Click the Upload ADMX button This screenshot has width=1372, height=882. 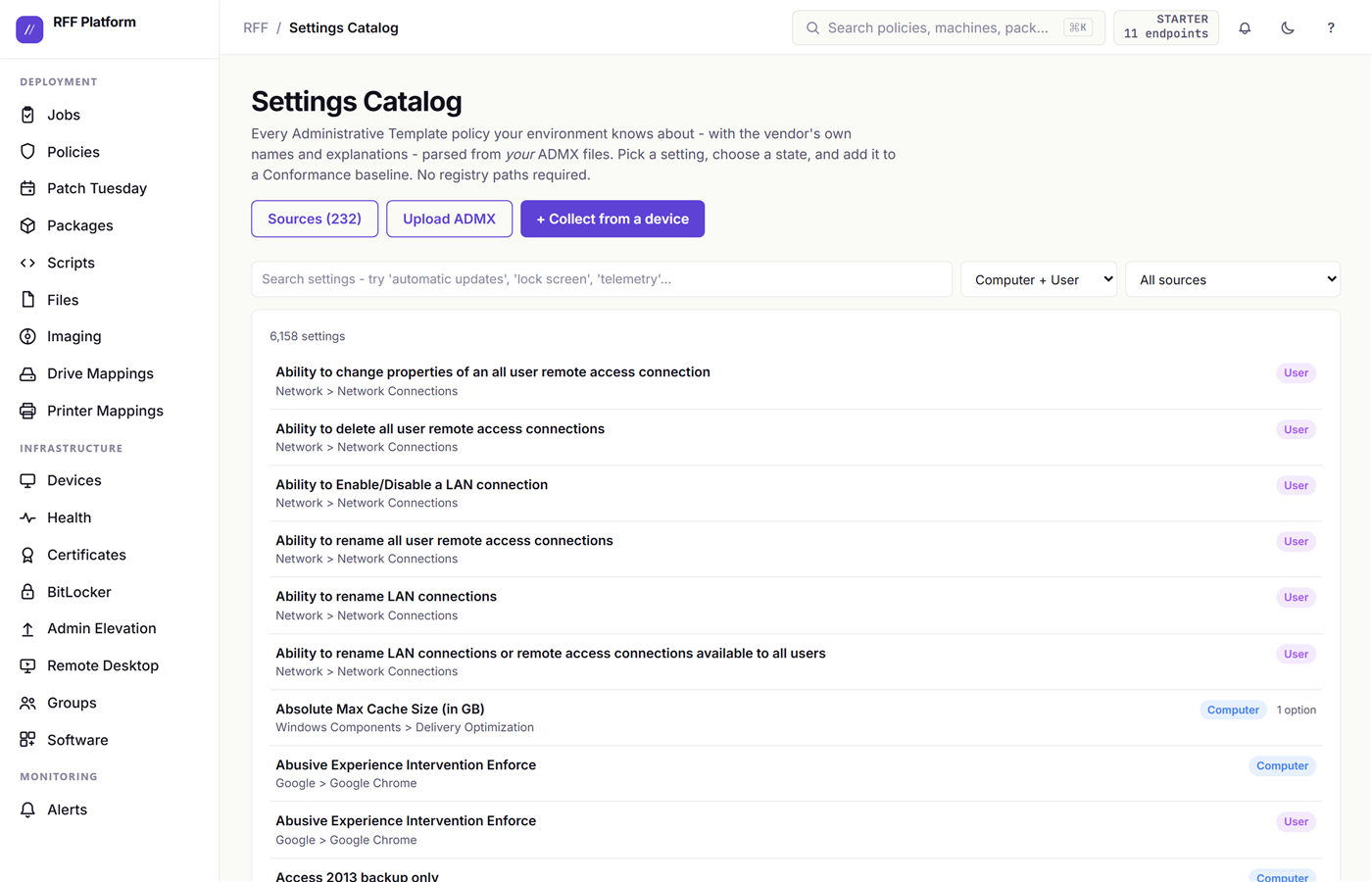449,219
